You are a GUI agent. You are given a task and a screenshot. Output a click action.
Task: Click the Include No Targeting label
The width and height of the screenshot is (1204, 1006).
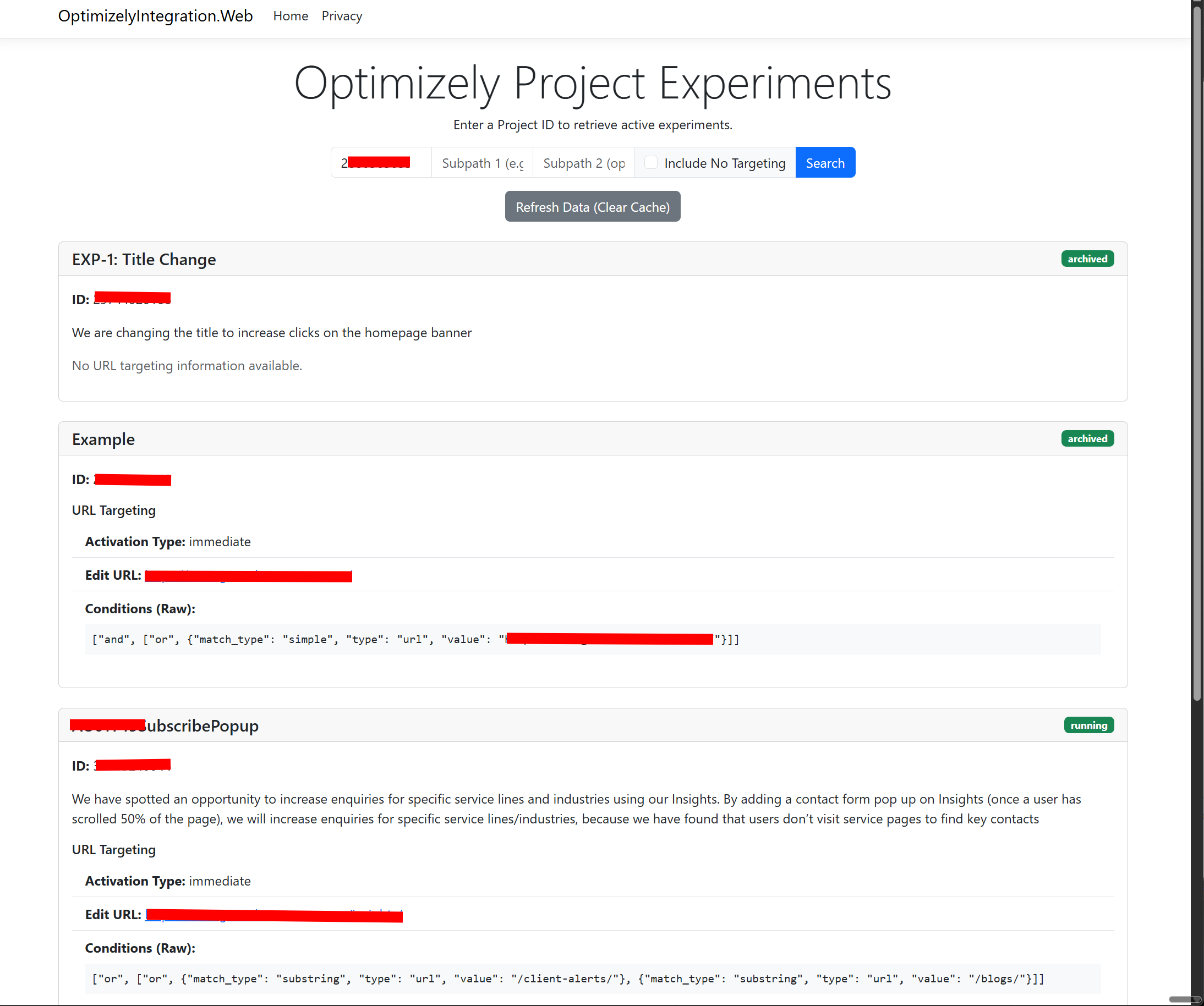click(725, 163)
